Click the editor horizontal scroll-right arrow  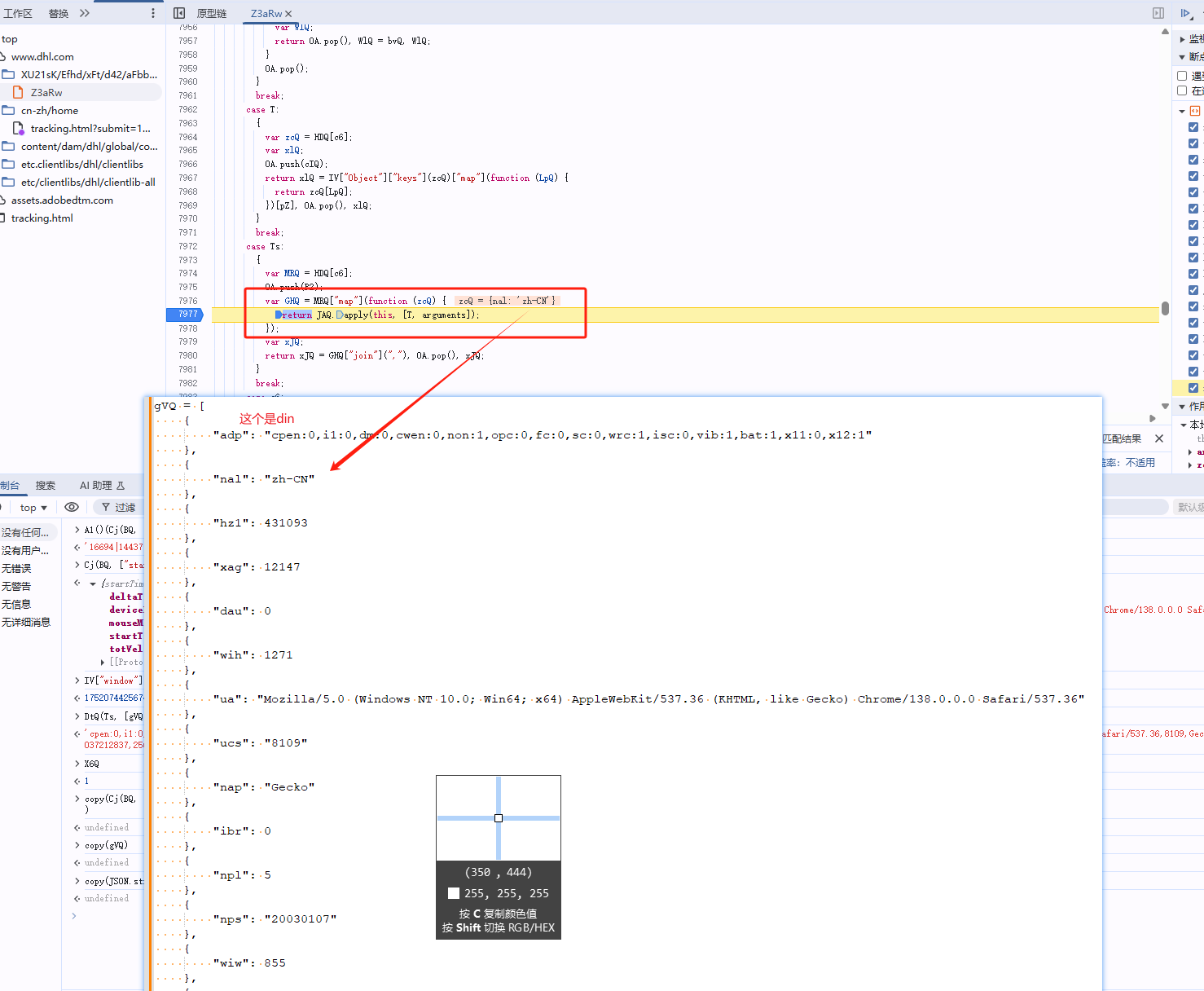(1152, 418)
